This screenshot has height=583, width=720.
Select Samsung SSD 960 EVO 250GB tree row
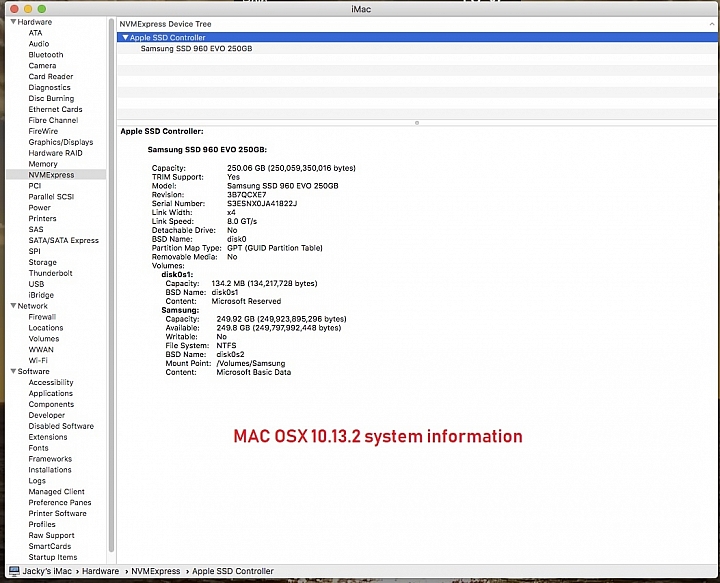point(417,48)
